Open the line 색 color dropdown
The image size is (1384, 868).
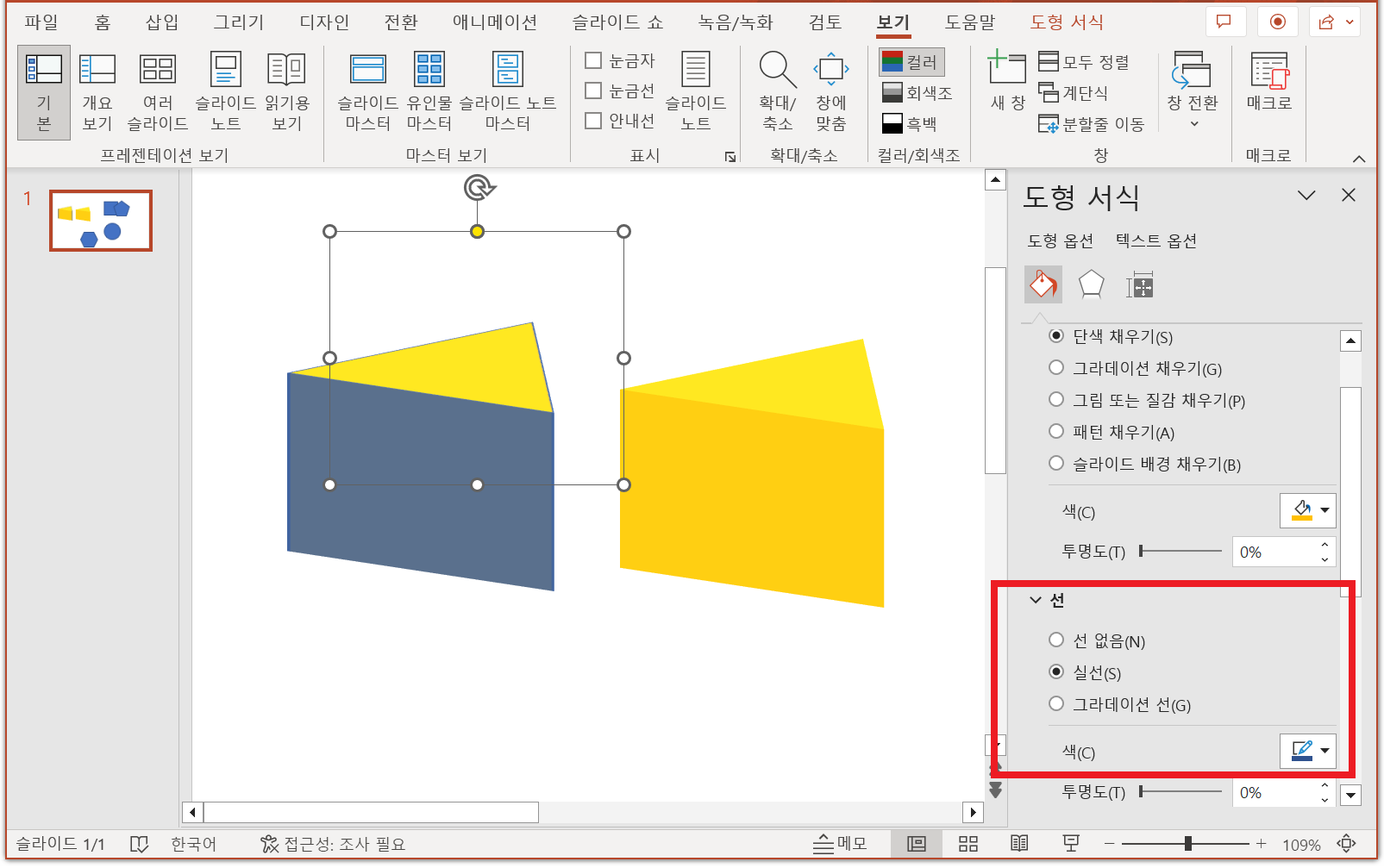click(1308, 752)
